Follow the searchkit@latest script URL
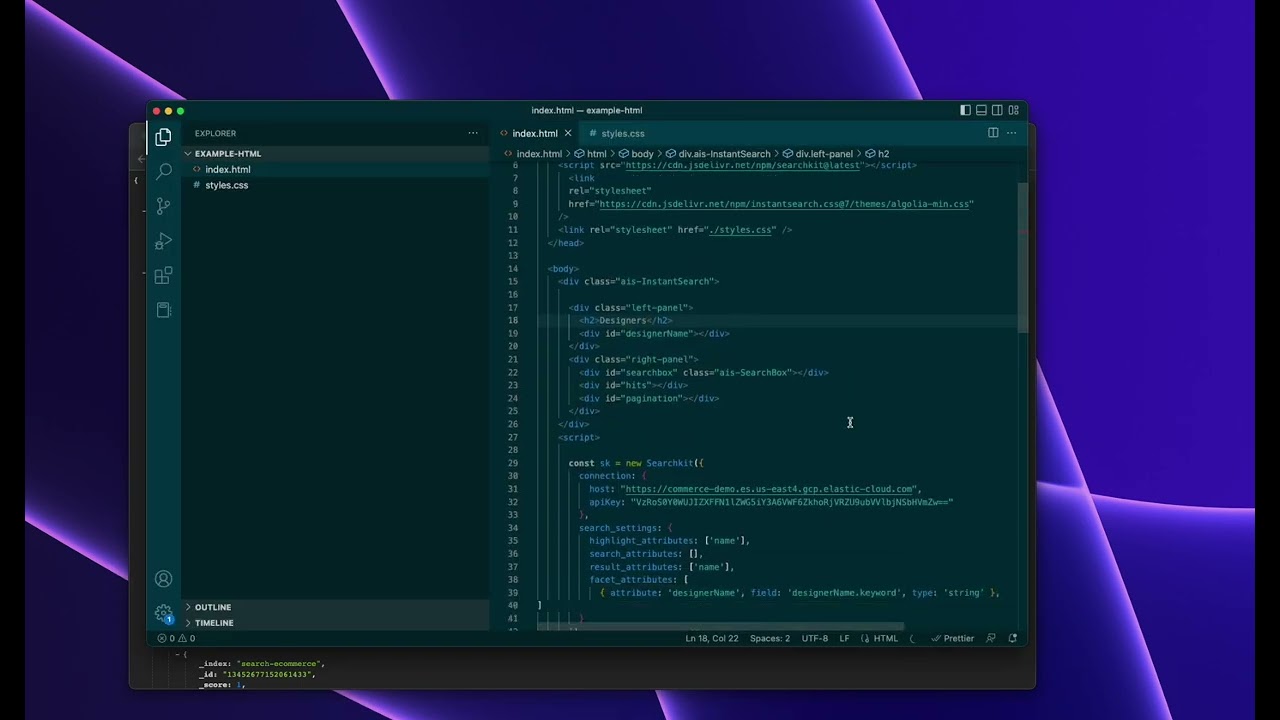Image resolution: width=1280 pixels, height=720 pixels. point(743,166)
